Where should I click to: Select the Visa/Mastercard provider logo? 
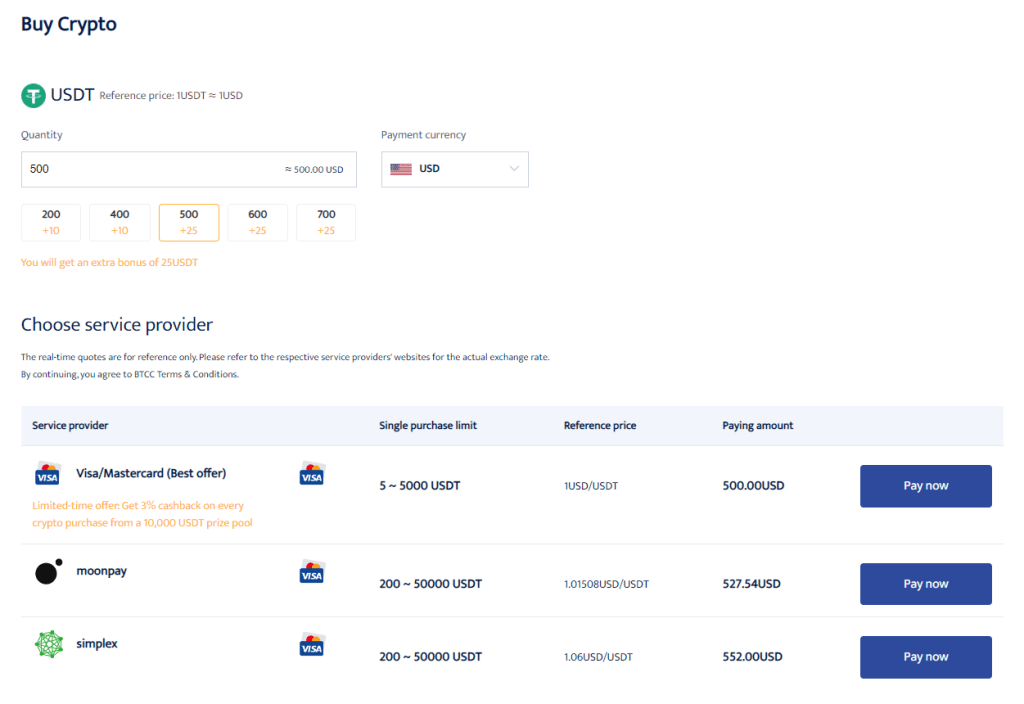tap(47, 472)
